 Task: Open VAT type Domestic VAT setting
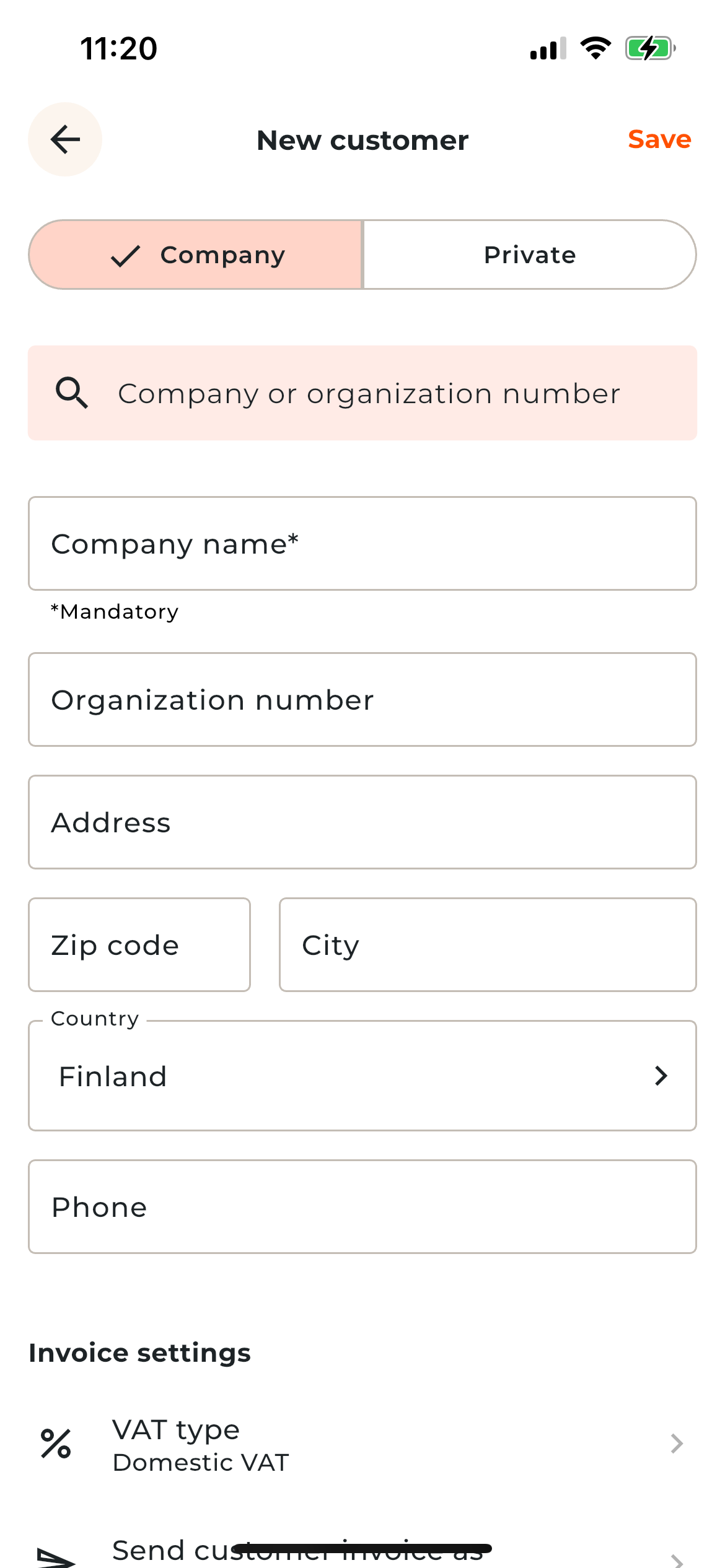tap(362, 1445)
